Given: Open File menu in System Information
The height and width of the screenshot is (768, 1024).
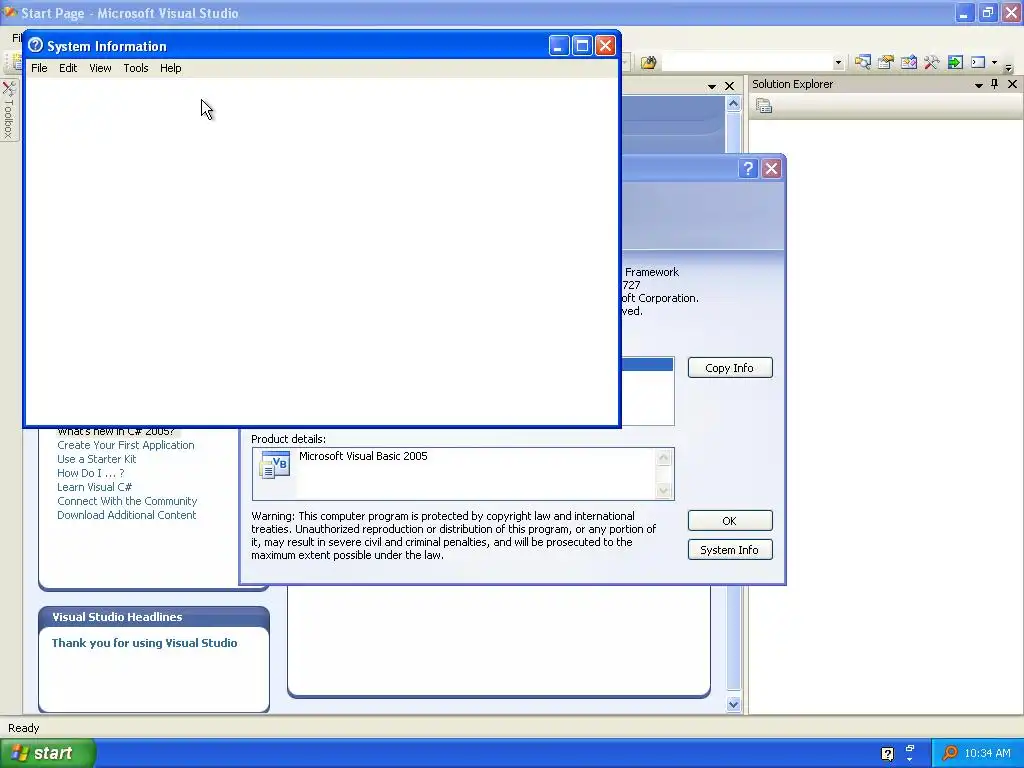Looking at the screenshot, I should pos(39,68).
